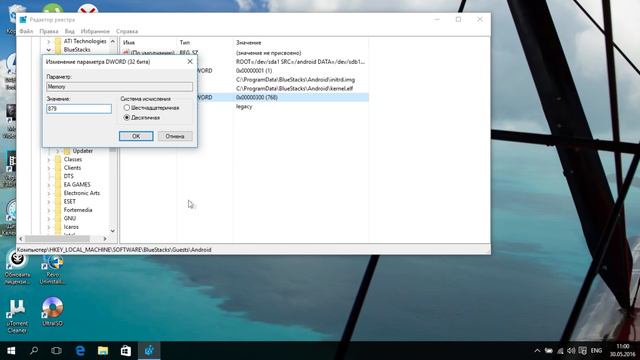The height and width of the screenshot is (360, 640).
Task: Open UltraISO desktop shortcut
Action: point(53,312)
